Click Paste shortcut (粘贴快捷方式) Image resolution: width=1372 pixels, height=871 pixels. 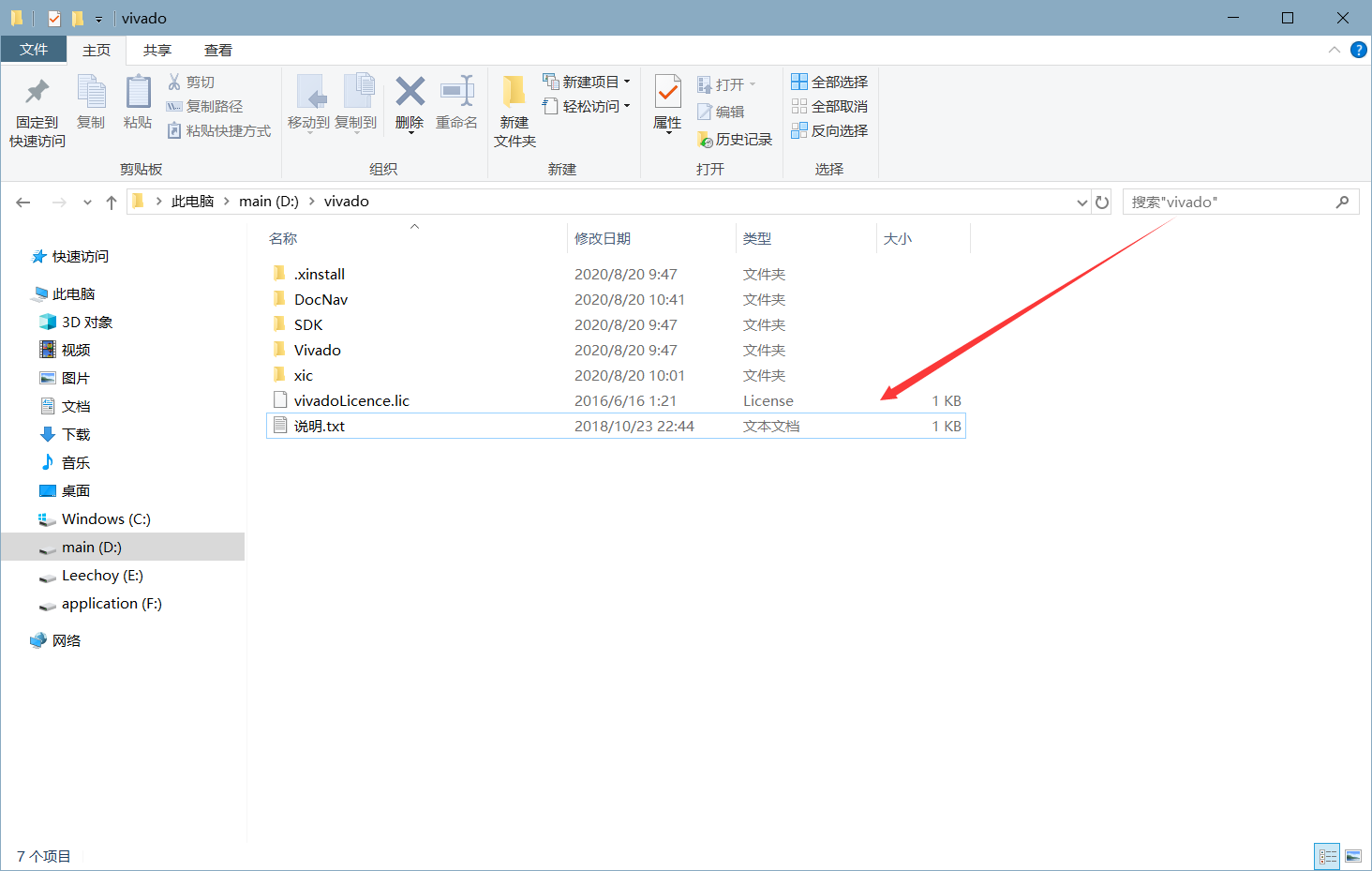[219, 131]
